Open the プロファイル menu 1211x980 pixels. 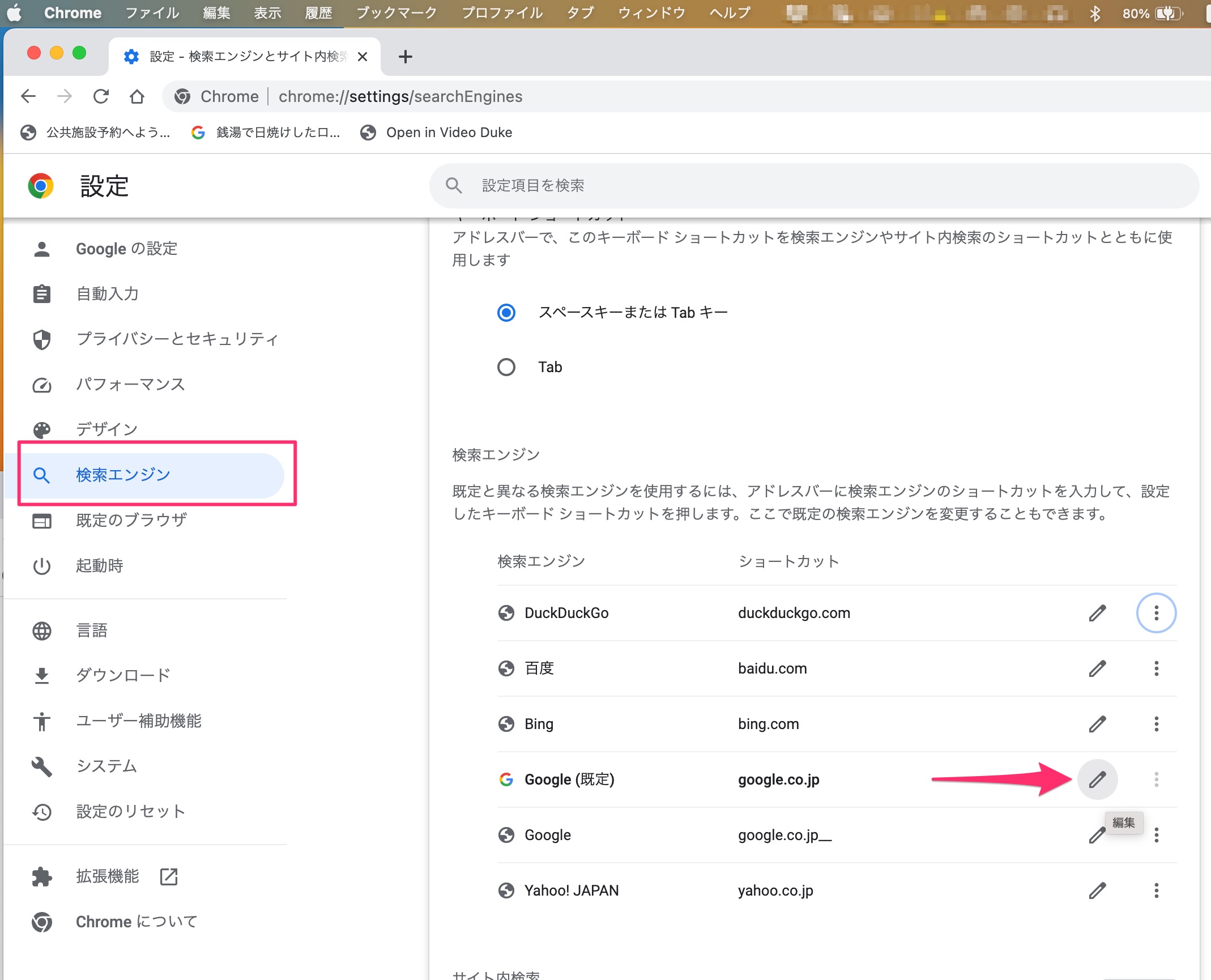tap(502, 12)
